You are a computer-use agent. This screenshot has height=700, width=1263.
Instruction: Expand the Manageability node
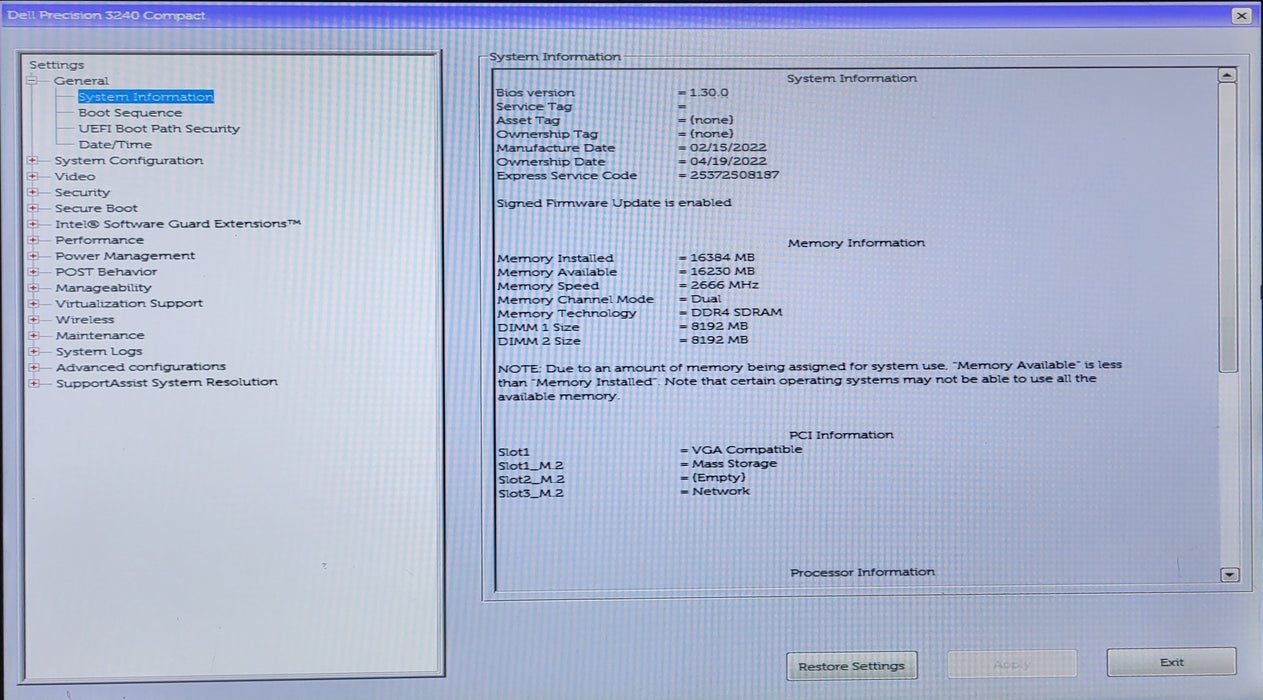[33, 288]
